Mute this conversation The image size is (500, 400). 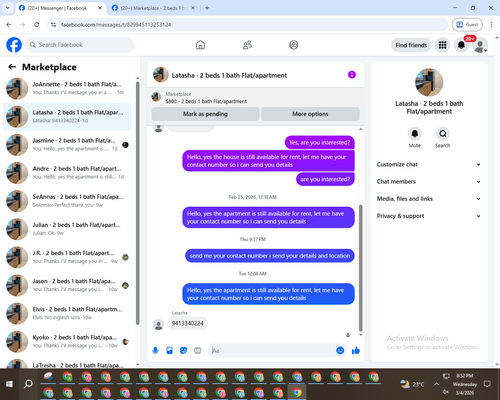(x=415, y=134)
